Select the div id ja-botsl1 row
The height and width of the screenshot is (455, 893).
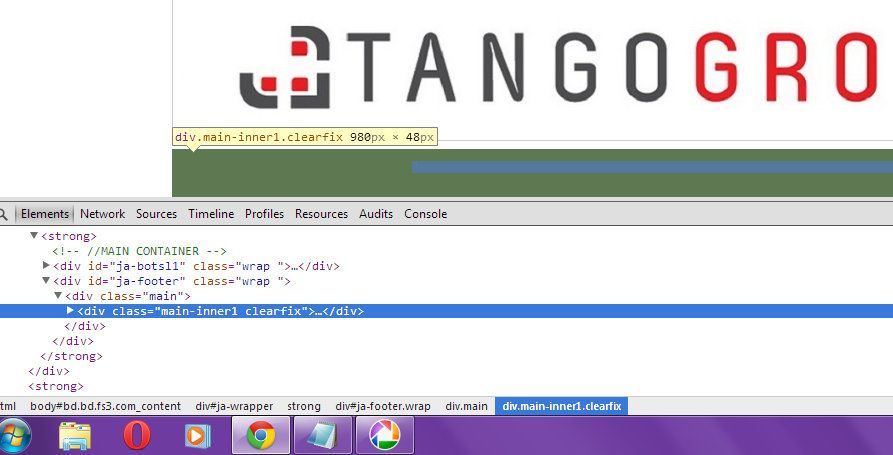pos(196,266)
